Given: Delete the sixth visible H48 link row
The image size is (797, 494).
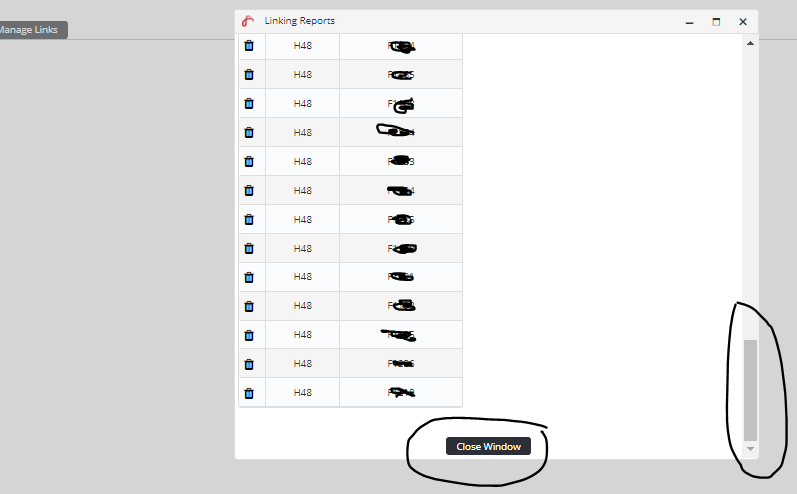Looking at the screenshot, I should pyautogui.click(x=249, y=191).
